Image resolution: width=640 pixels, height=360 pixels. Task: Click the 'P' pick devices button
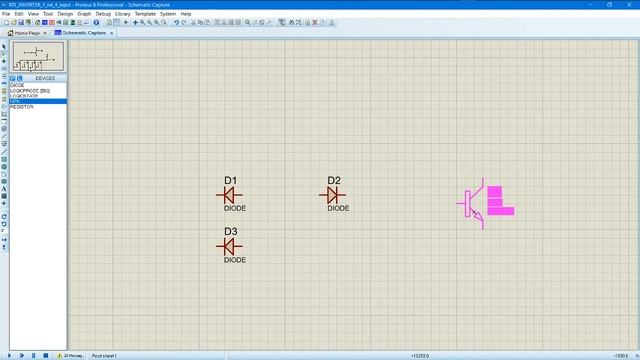tap(13, 78)
